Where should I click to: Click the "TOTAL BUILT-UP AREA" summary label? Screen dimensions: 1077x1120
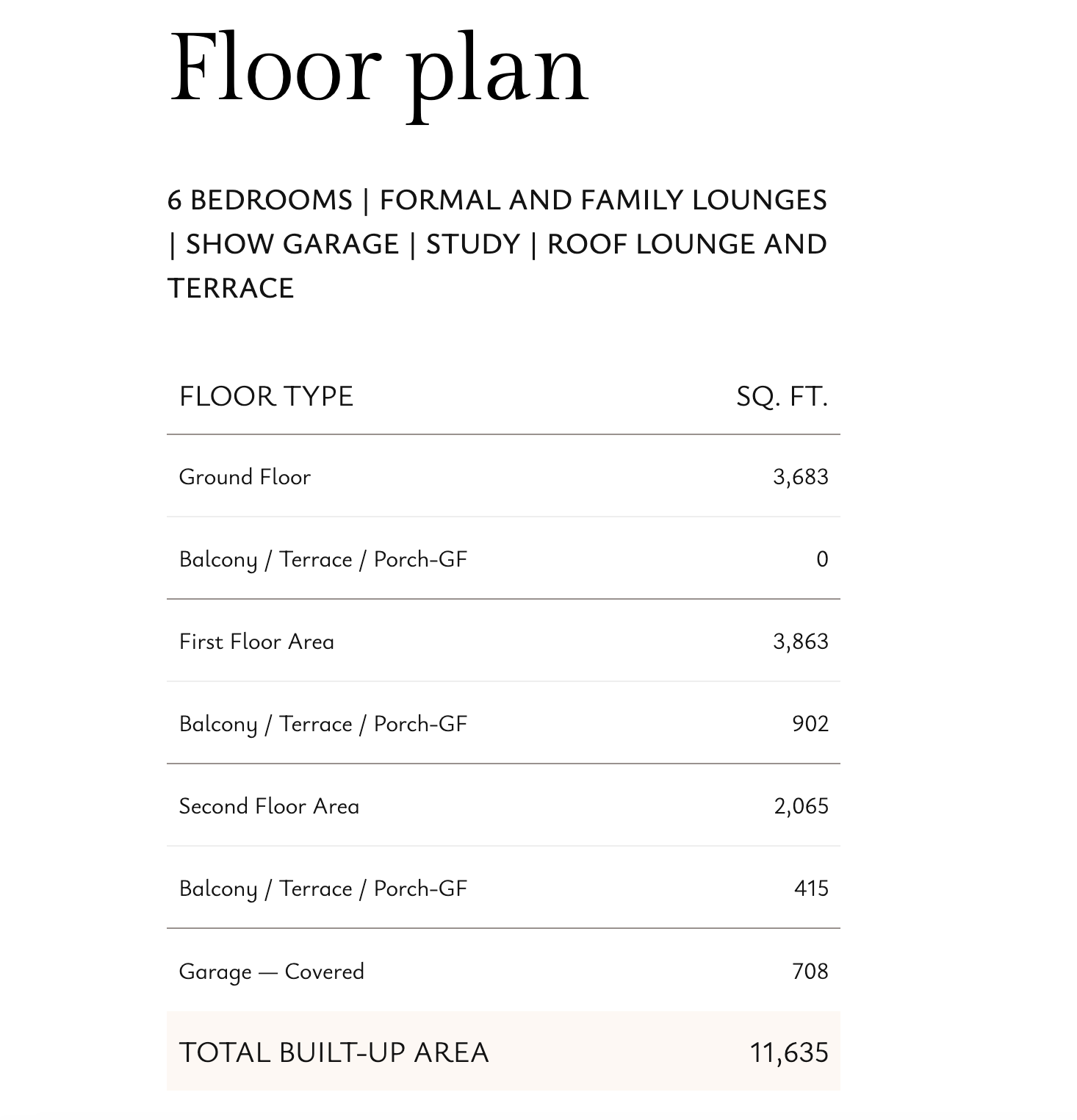[x=334, y=1052]
